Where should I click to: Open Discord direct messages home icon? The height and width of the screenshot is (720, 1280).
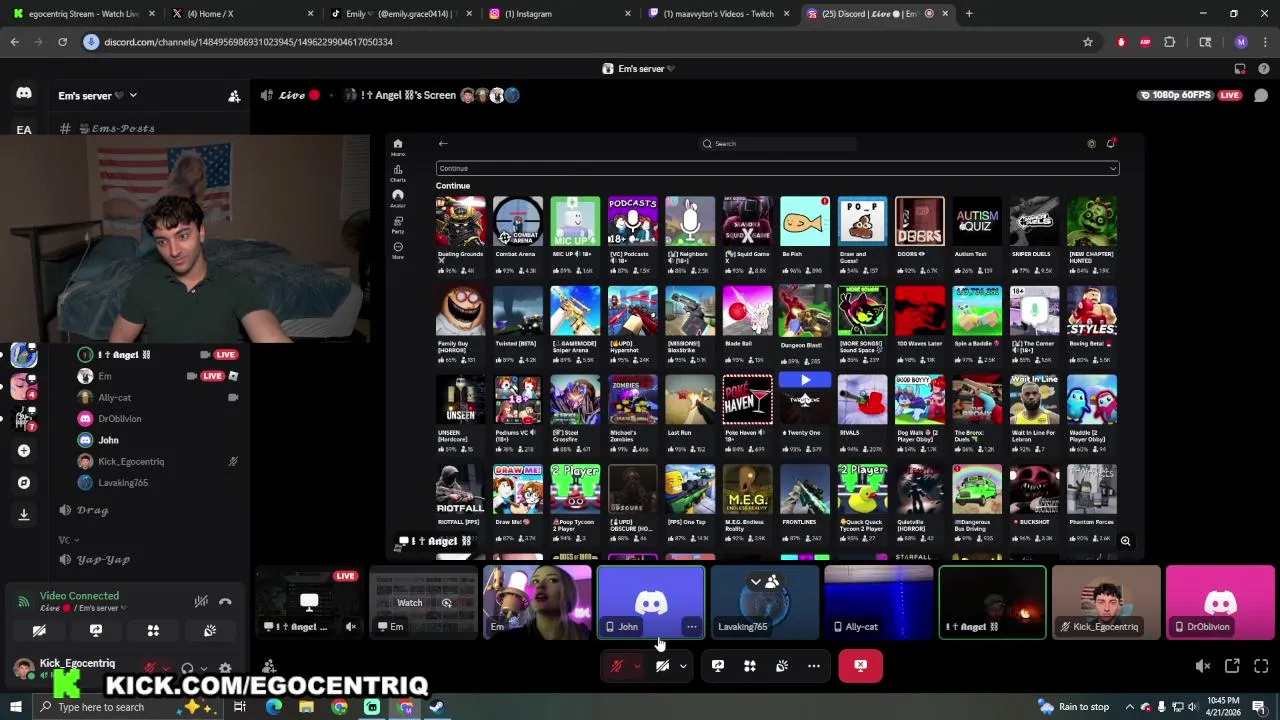click(24, 93)
